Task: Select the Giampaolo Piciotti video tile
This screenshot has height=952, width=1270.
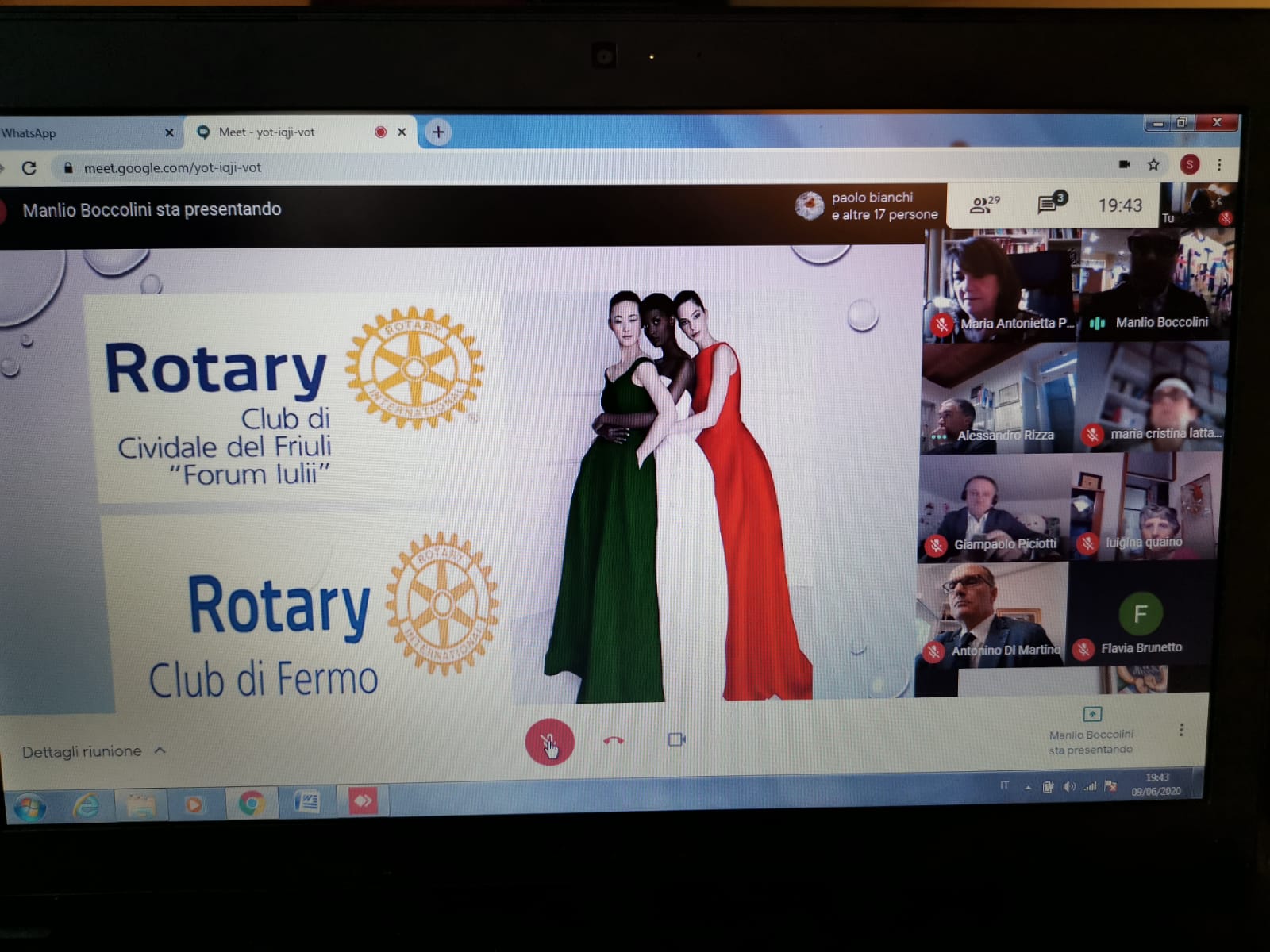Action: click(x=995, y=509)
